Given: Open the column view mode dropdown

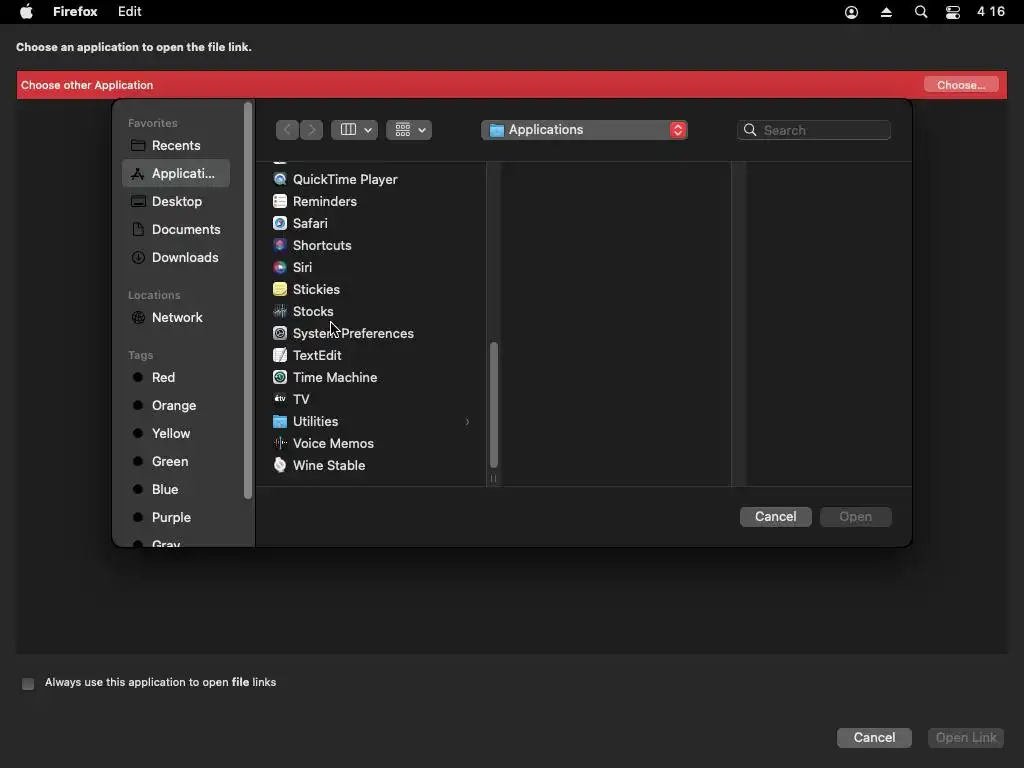Looking at the screenshot, I should 354,130.
